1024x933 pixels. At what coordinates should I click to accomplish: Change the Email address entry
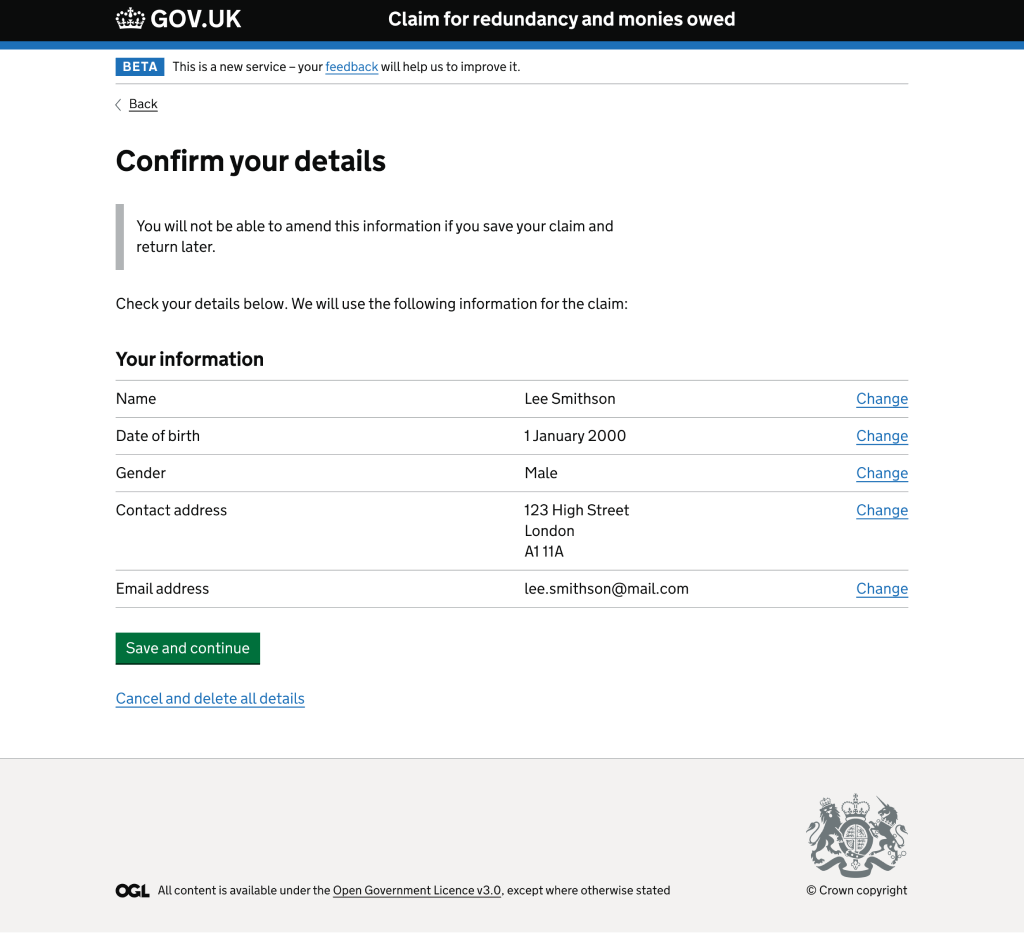pyautogui.click(x=881, y=589)
